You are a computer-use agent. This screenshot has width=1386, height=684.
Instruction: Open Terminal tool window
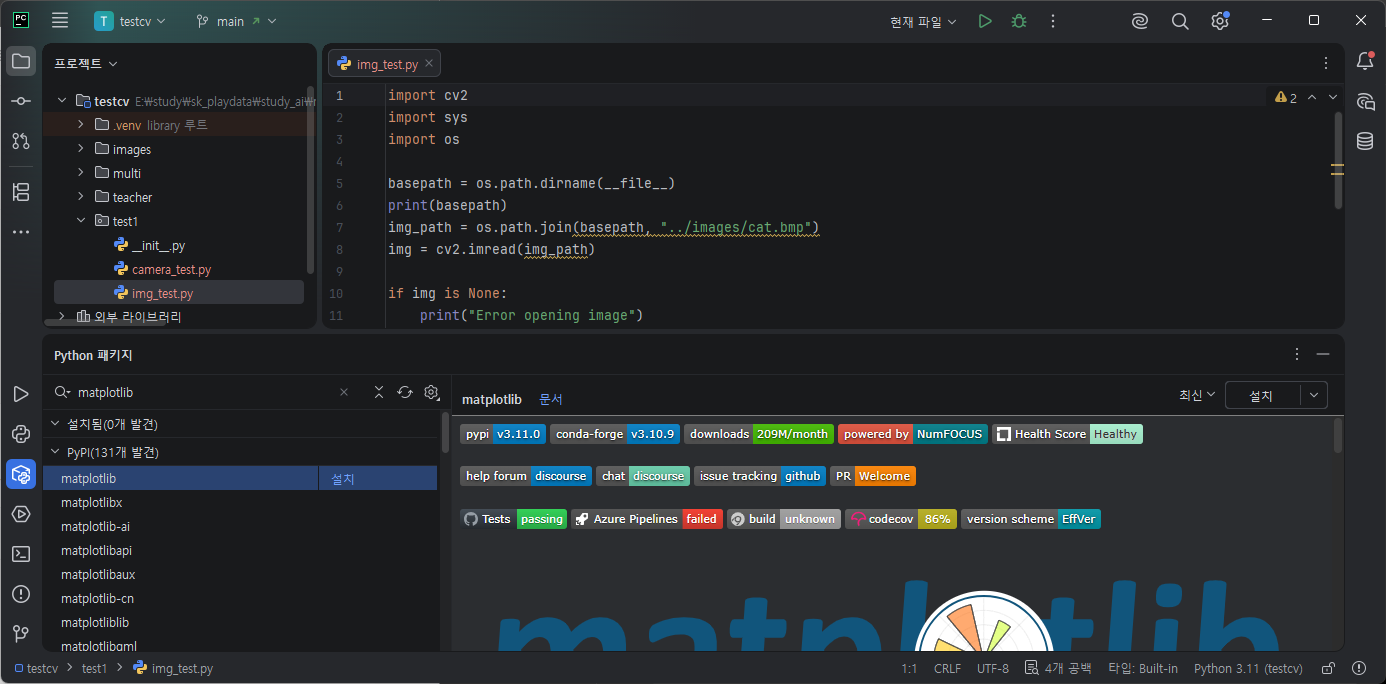(x=20, y=553)
